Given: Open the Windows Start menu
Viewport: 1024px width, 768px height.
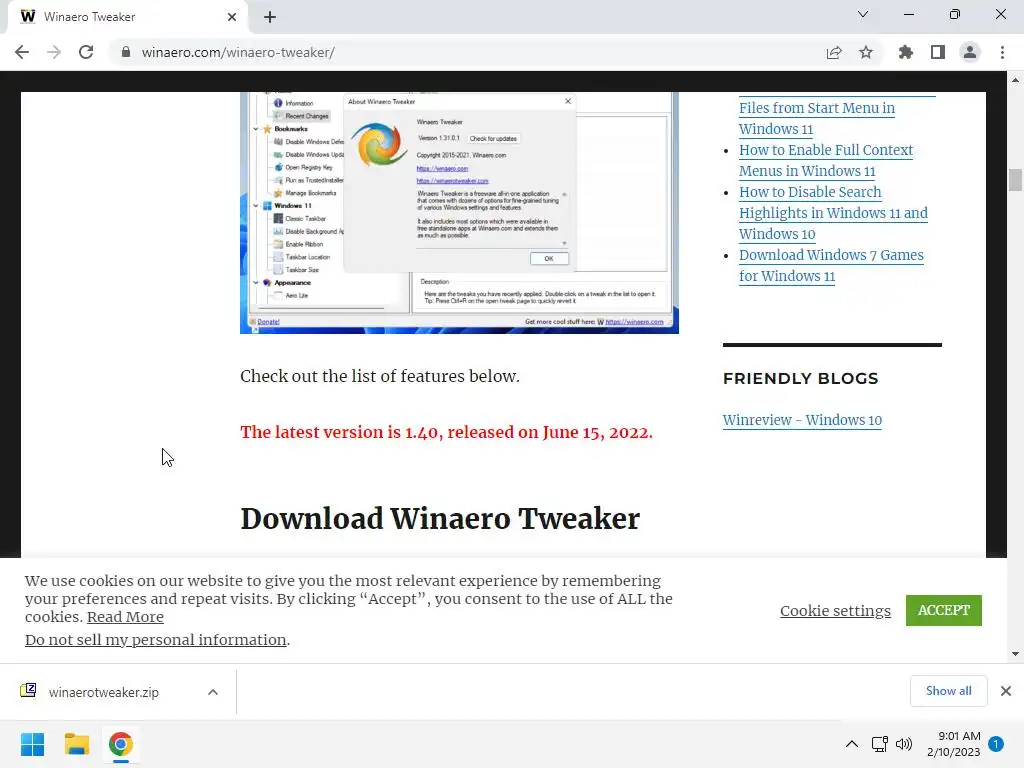Looking at the screenshot, I should point(32,744).
